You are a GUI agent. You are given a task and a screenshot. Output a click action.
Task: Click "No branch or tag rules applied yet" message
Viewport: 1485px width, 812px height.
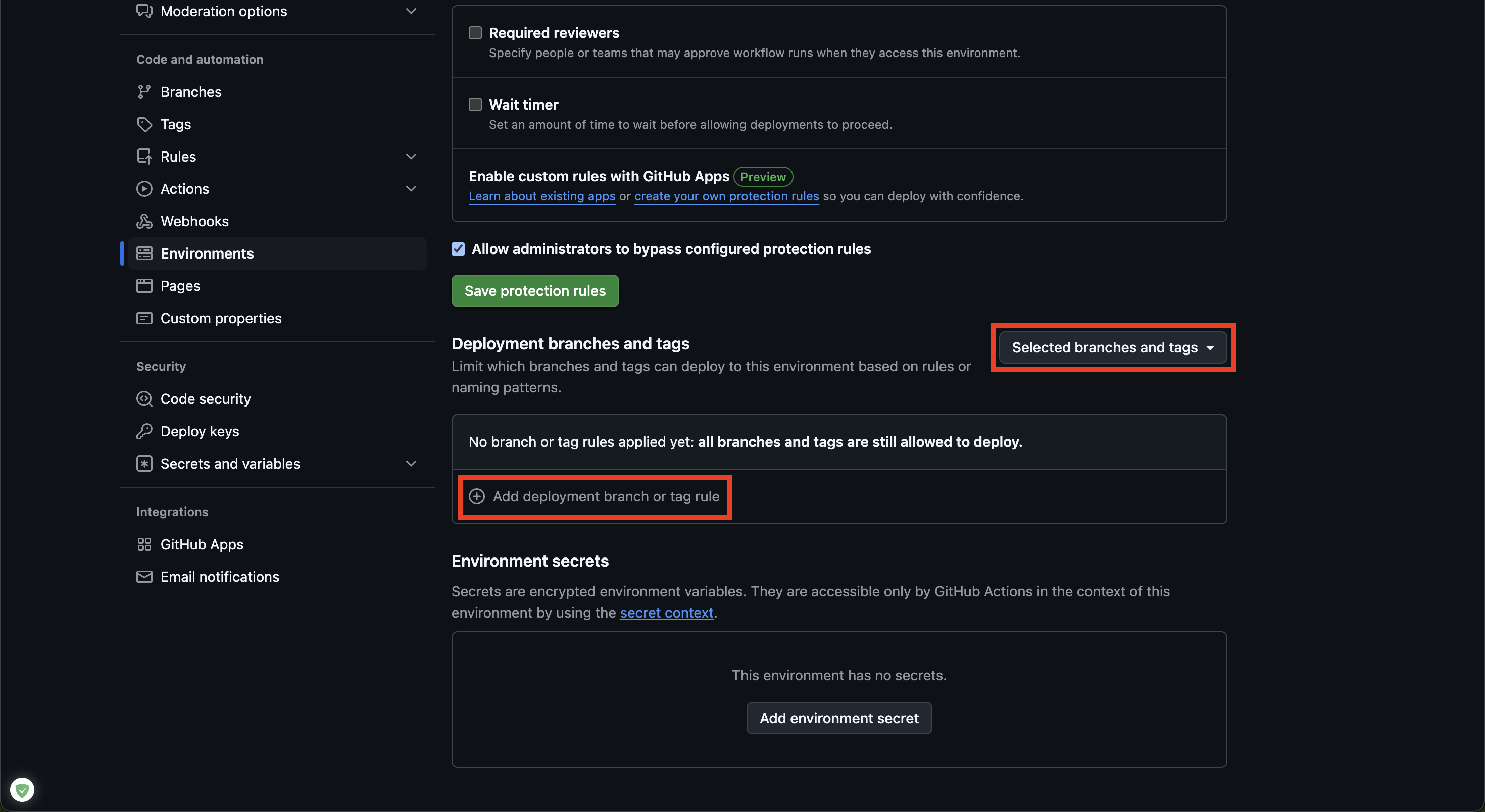pos(745,441)
